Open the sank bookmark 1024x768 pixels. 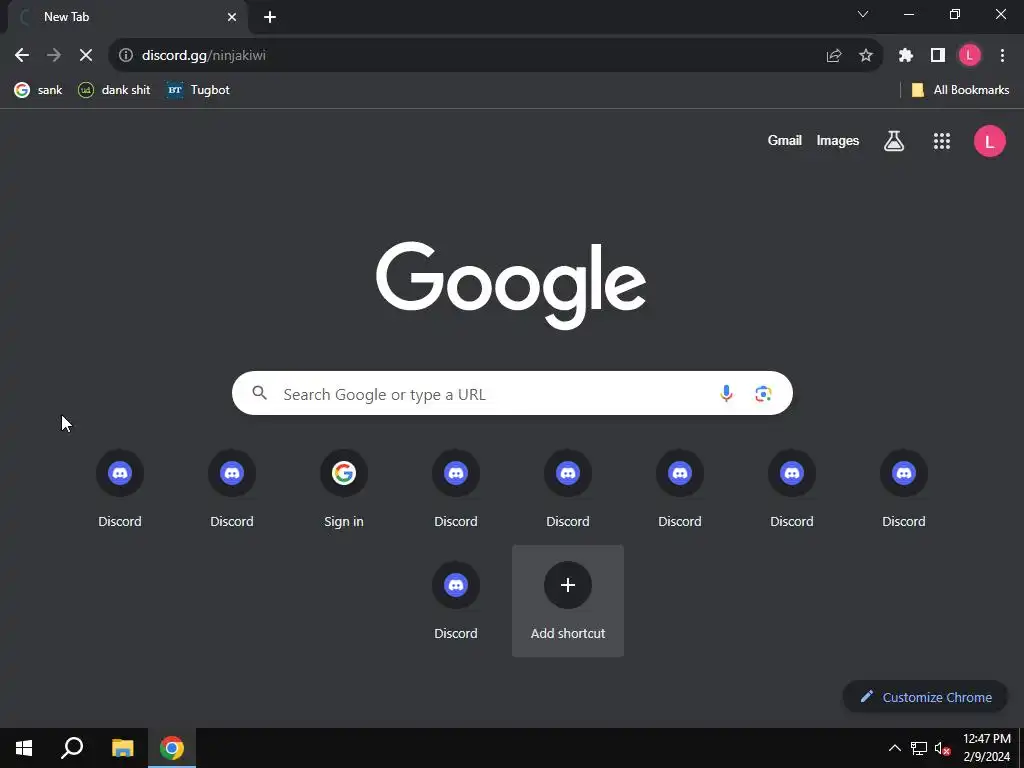click(39, 90)
